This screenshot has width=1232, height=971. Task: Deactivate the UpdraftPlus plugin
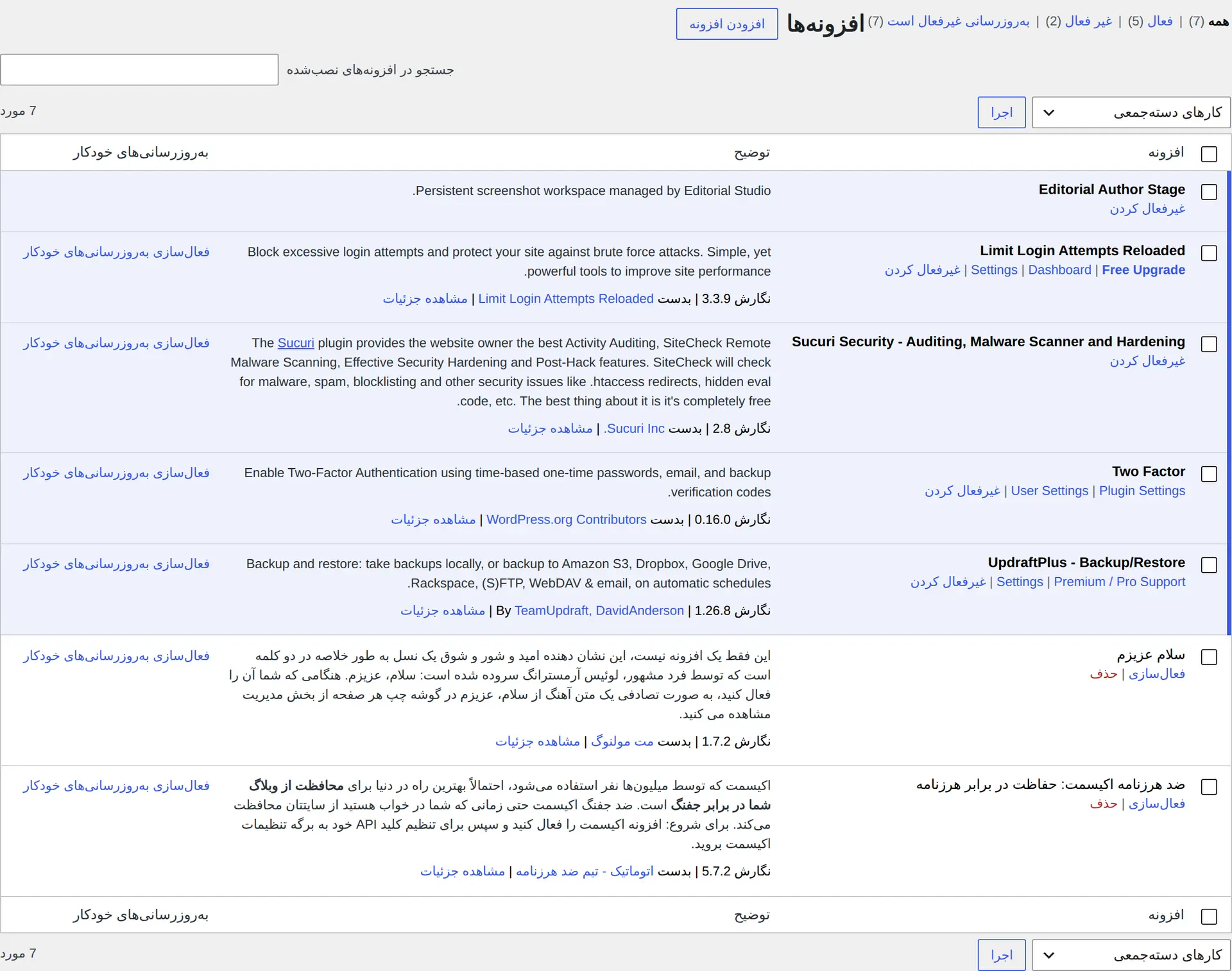click(x=948, y=582)
